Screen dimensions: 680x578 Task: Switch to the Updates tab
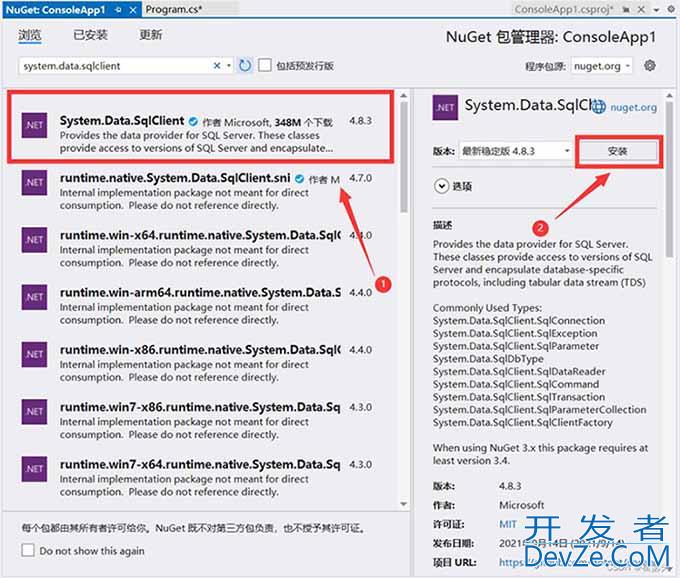pos(150,35)
